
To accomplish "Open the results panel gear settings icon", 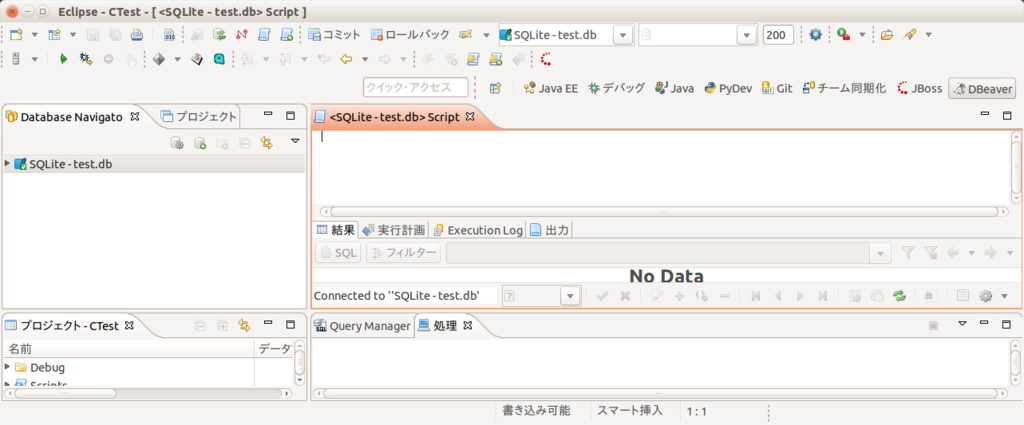I will (985, 296).
